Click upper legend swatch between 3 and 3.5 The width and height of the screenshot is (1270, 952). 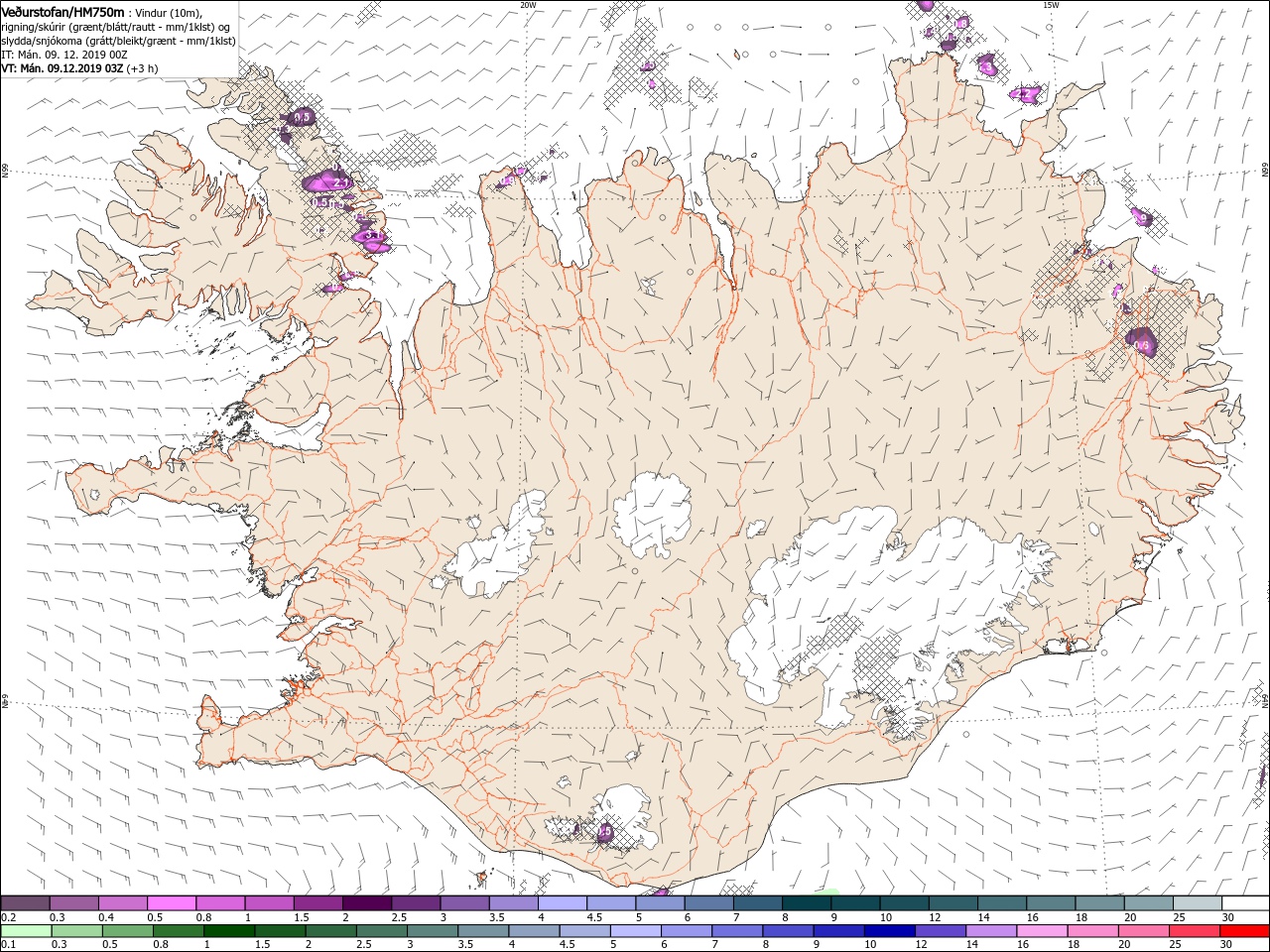pos(463,903)
